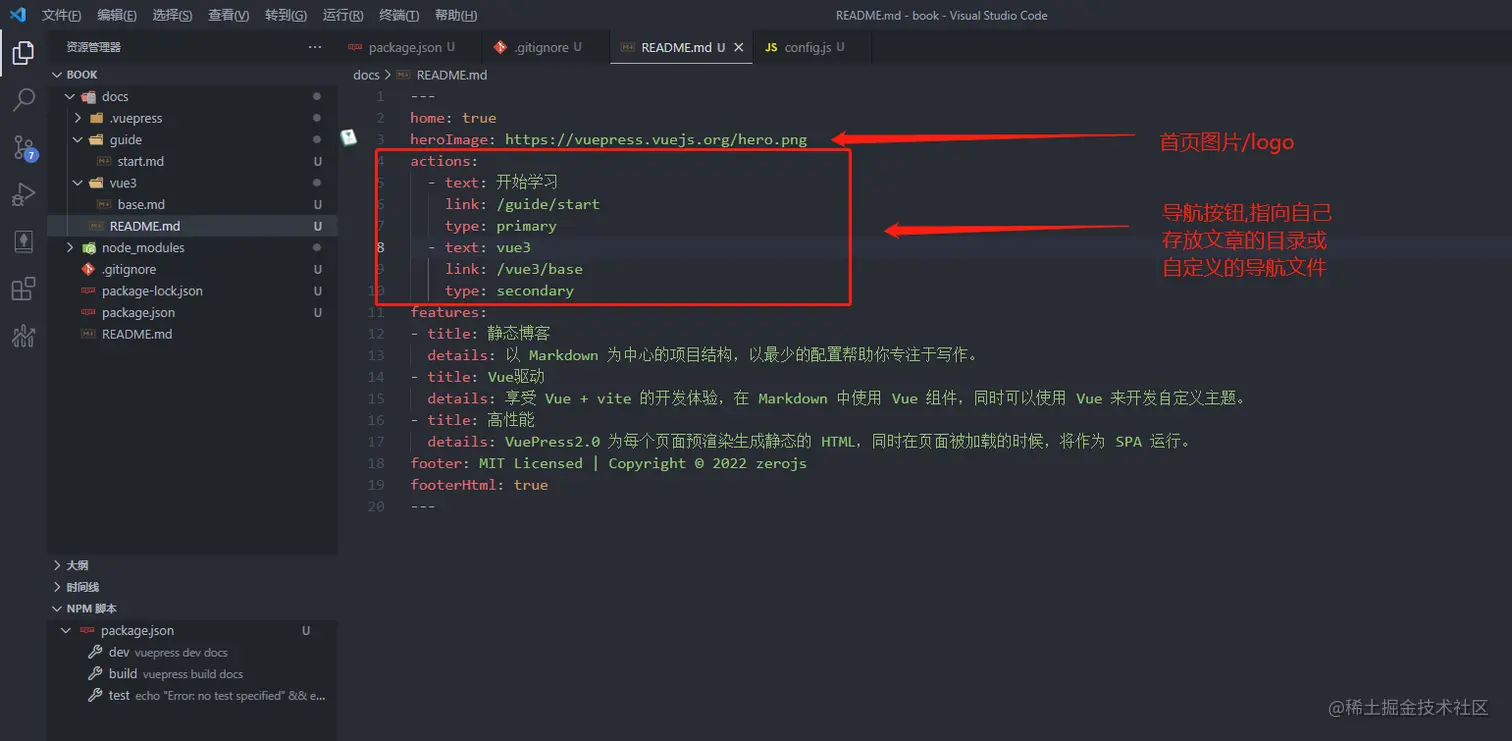Click the VS Code logo in title bar
The width and height of the screenshot is (1512, 741).
(17, 15)
